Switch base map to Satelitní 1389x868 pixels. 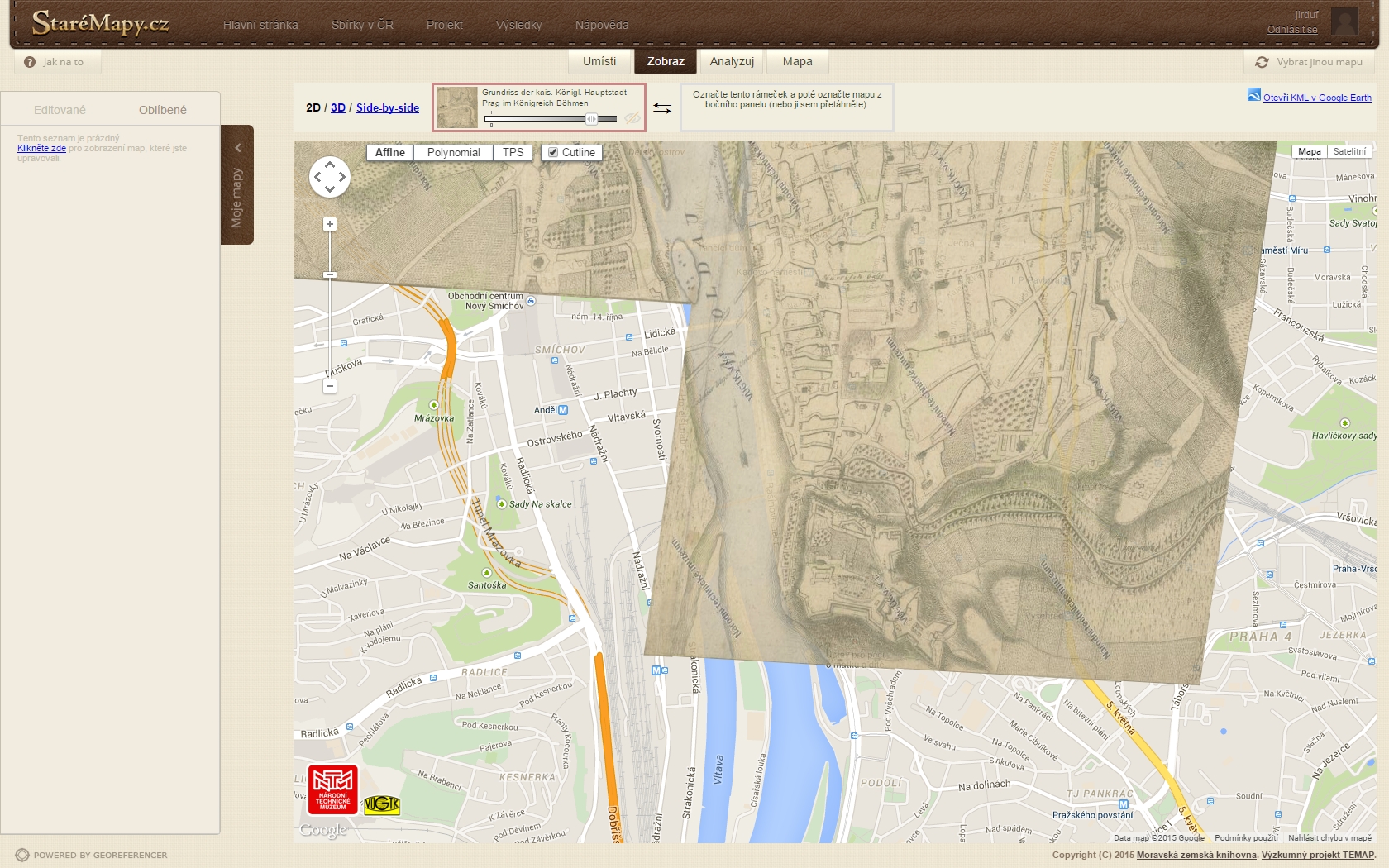pyautogui.click(x=1349, y=151)
